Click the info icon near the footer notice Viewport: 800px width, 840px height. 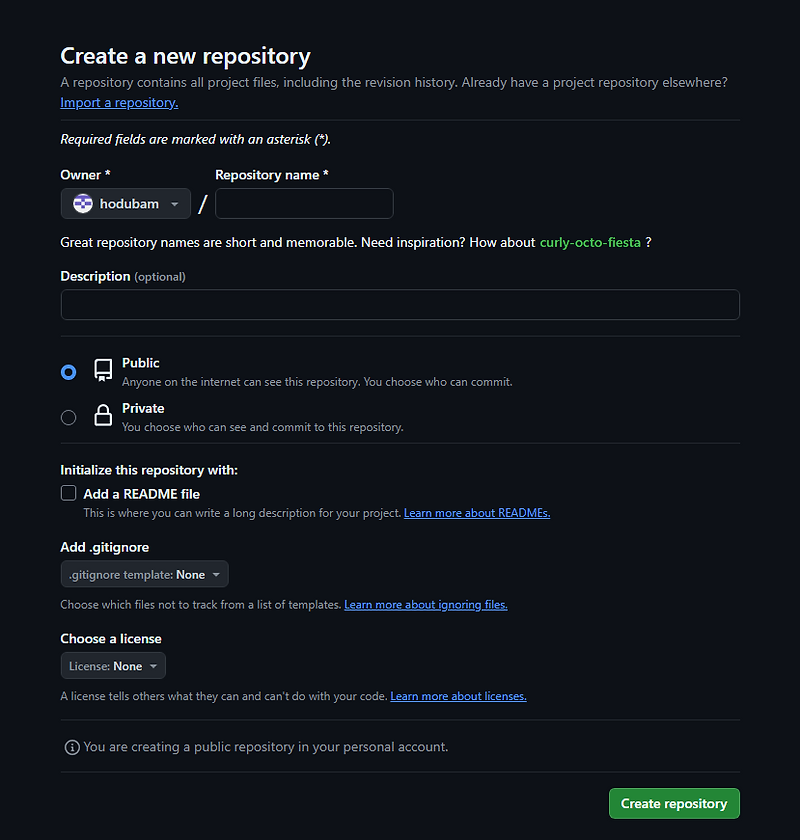pos(70,746)
